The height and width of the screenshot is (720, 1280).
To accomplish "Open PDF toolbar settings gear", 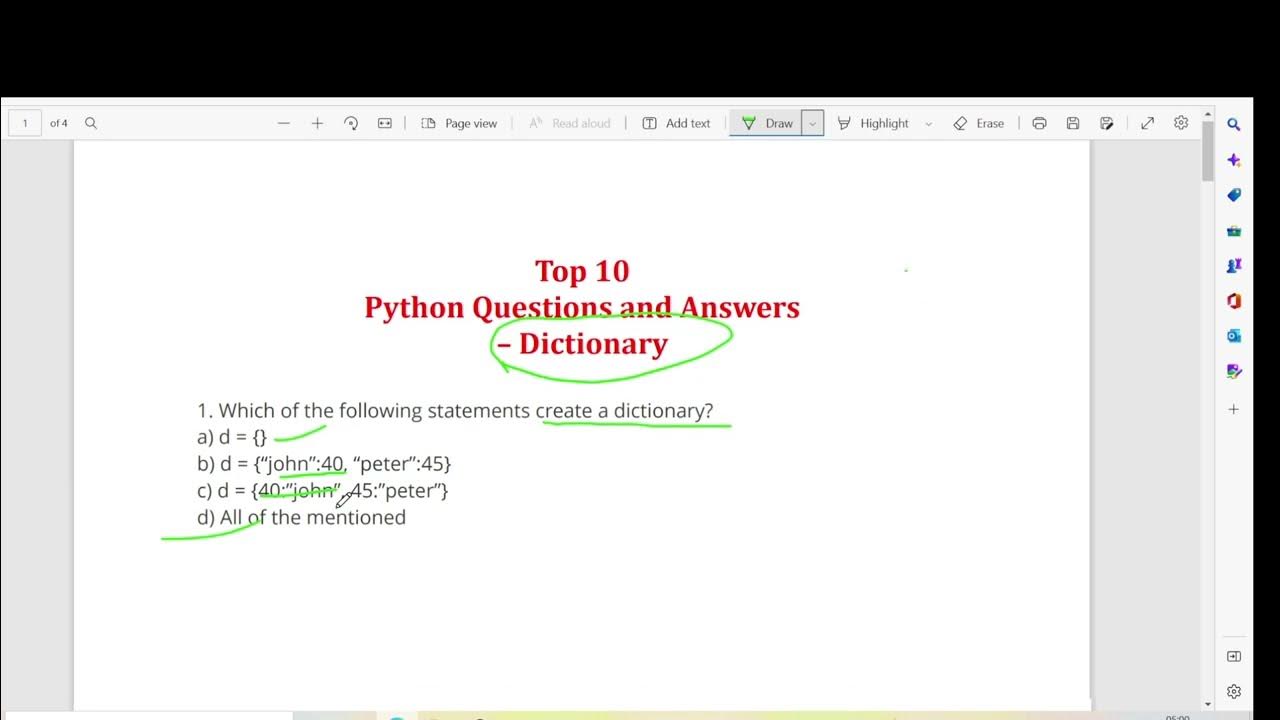I will [1181, 123].
